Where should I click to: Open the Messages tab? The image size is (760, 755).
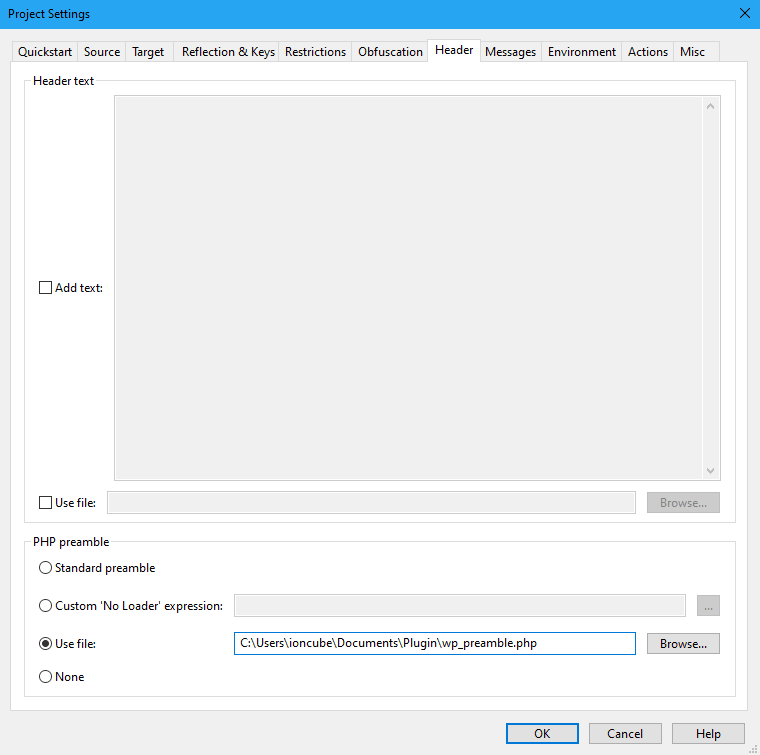click(510, 52)
